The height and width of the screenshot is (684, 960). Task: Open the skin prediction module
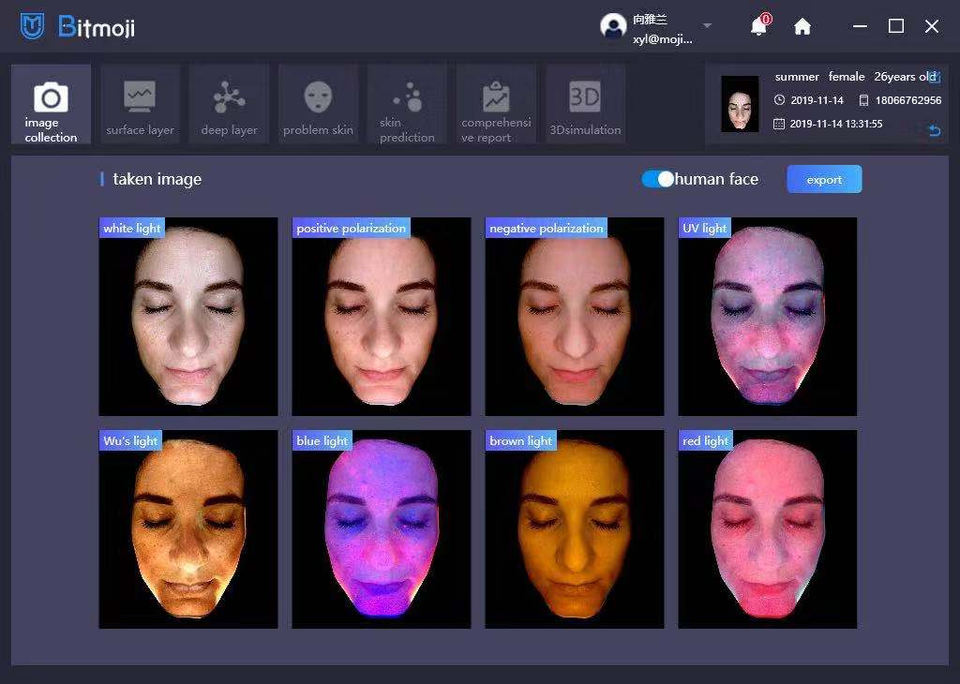tap(407, 105)
